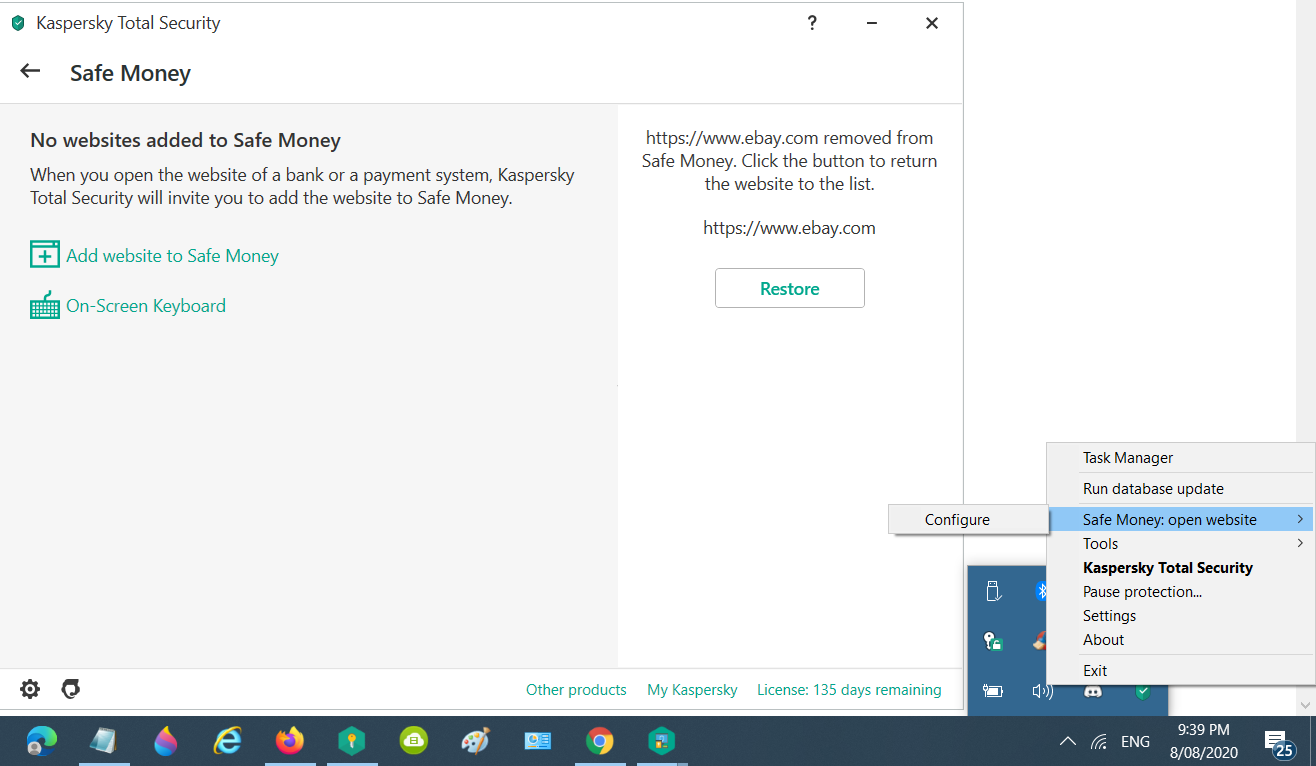Viewport: 1316px width, 766px height.
Task: Click the Discord tray icon
Action: click(x=1093, y=690)
